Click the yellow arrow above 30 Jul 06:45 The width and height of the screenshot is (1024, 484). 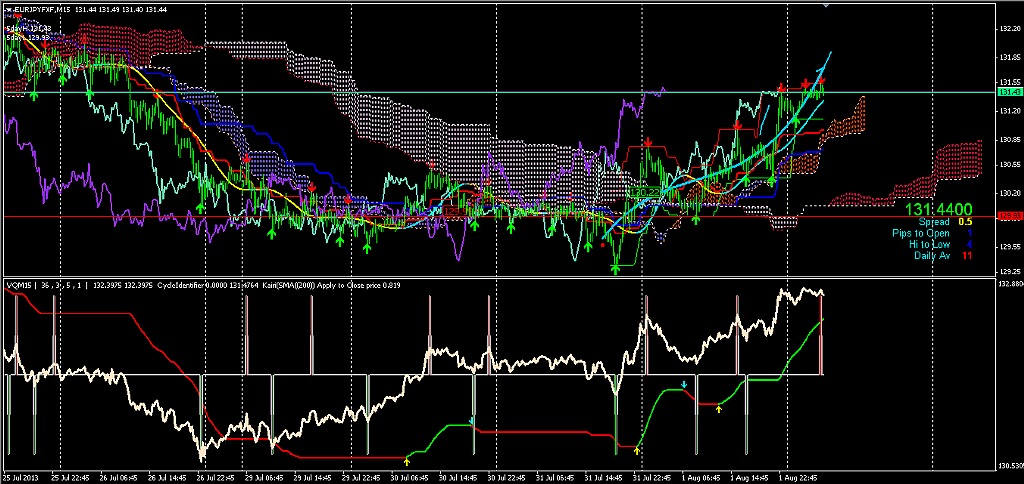[x=407, y=462]
